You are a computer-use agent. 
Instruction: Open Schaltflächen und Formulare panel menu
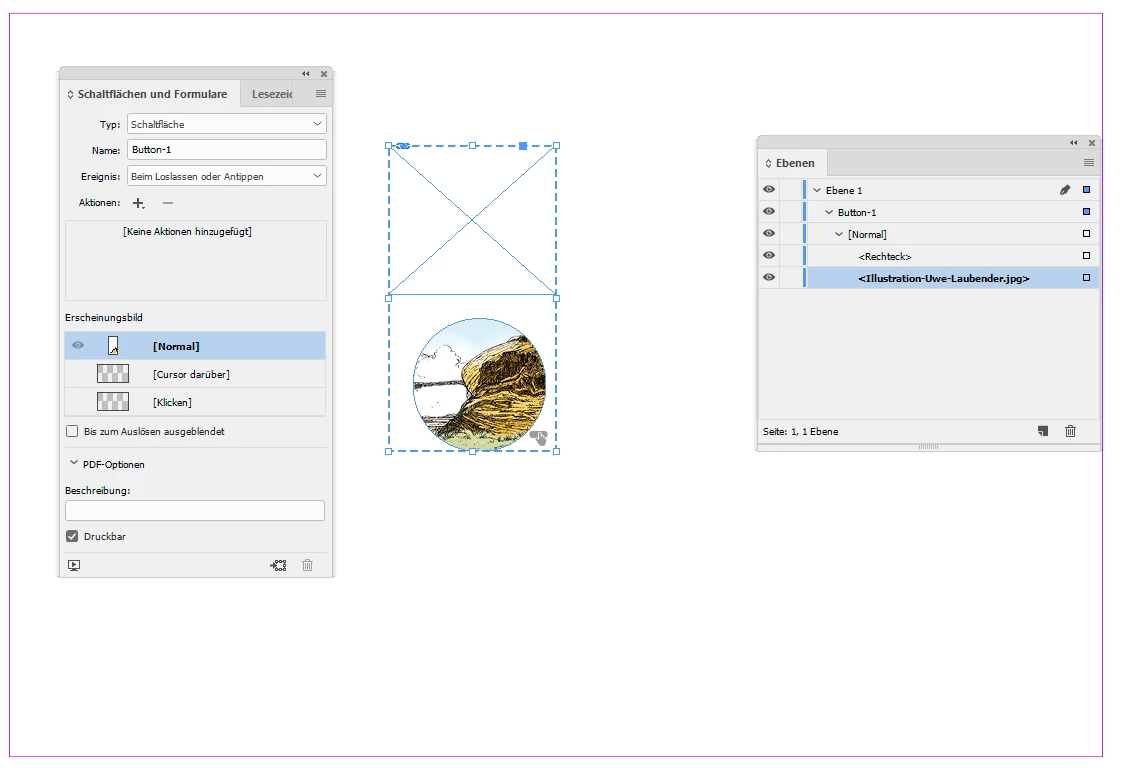(x=320, y=94)
